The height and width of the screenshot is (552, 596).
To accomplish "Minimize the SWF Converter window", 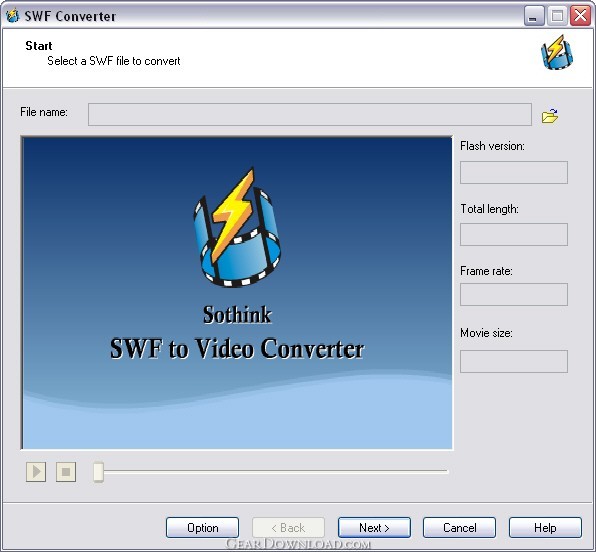I will click(x=534, y=16).
